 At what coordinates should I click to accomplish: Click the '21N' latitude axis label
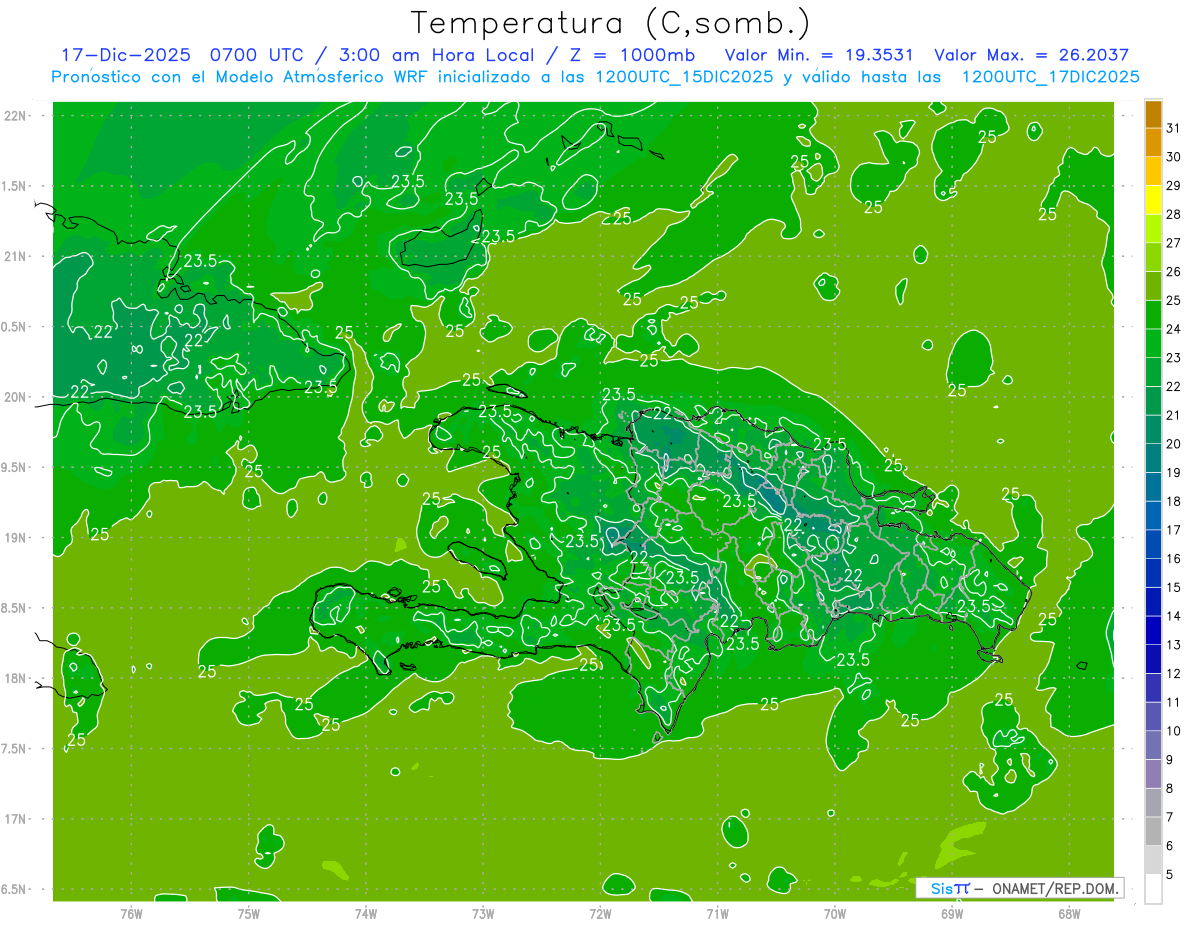(x=16, y=256)
